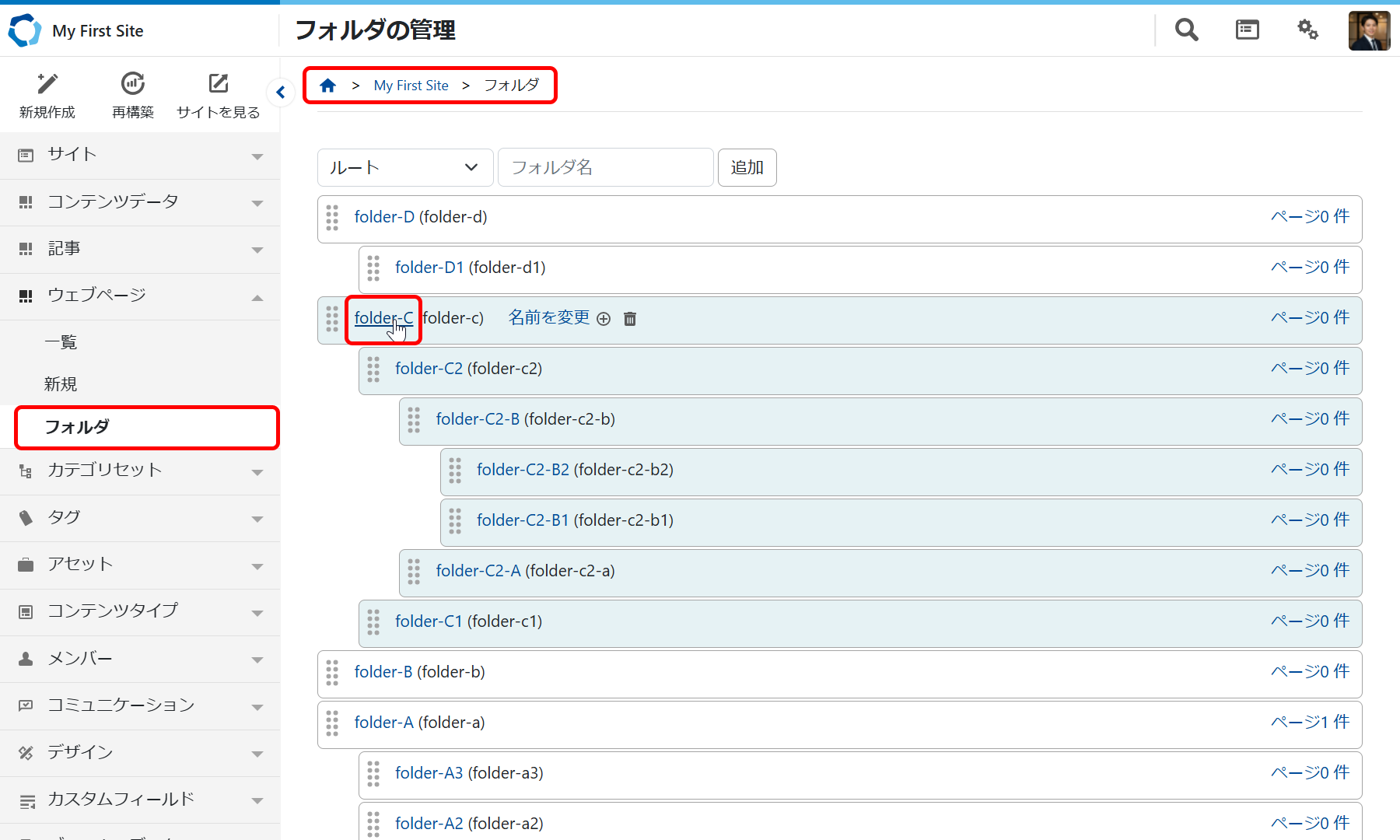Select 一覧 under ウェブページ
The height and width of the screenshot is (840, 1400).
pyautogui.click(x=61, y=342)
